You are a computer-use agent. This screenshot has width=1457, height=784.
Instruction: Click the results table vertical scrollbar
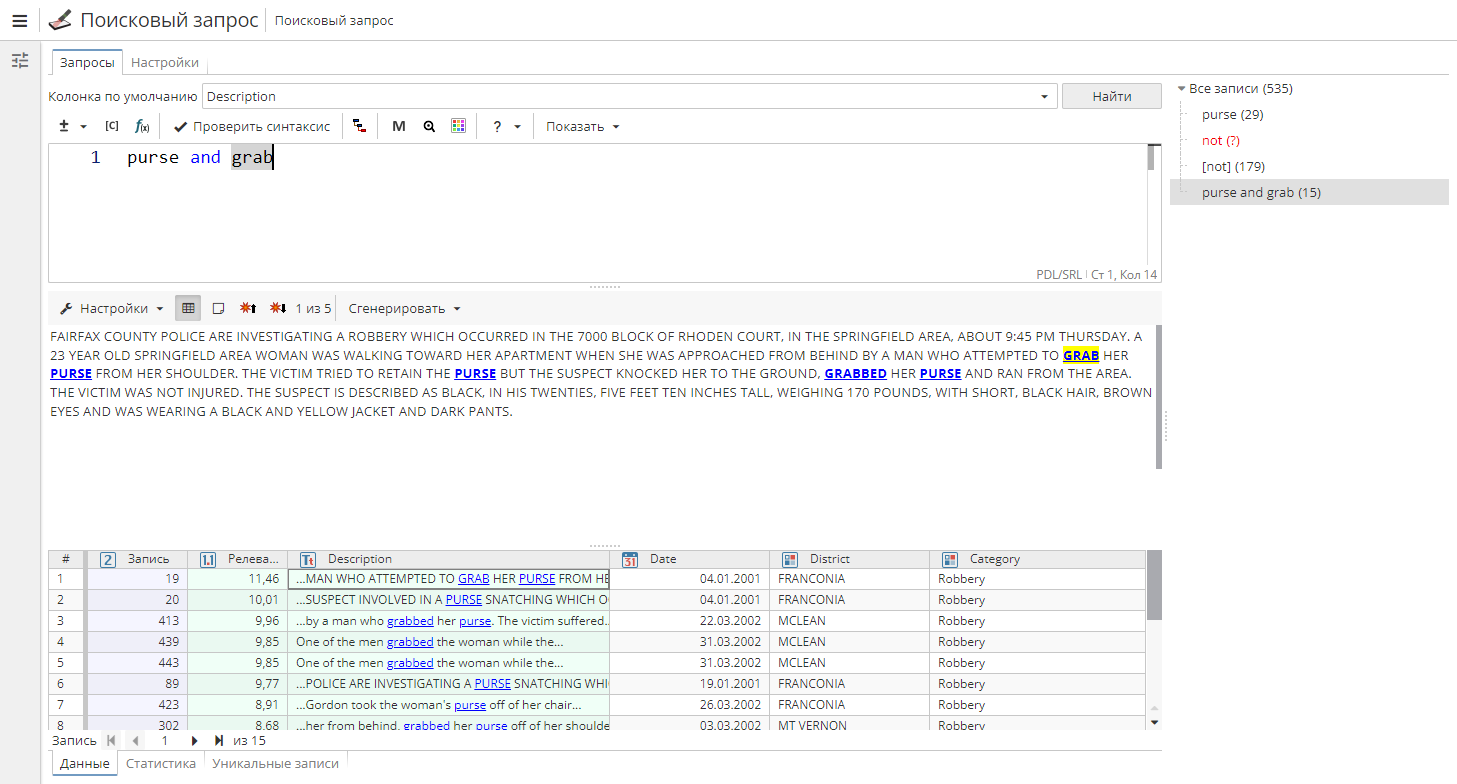pos(1154,585)
